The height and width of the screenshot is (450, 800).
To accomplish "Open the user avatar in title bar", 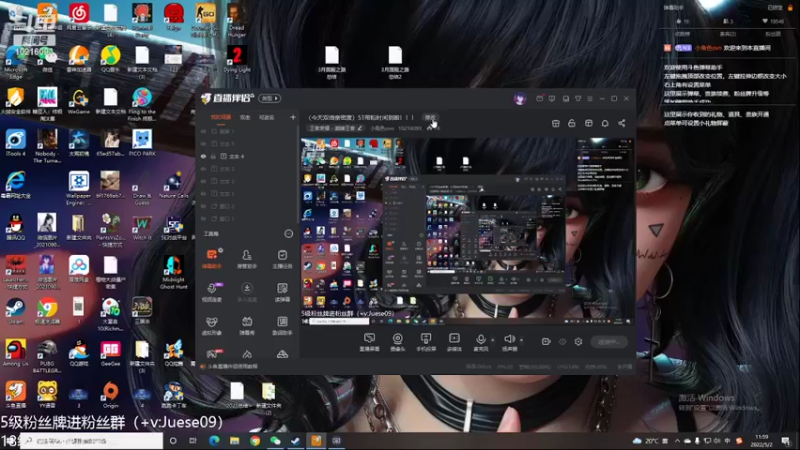I will pos(520,99).
